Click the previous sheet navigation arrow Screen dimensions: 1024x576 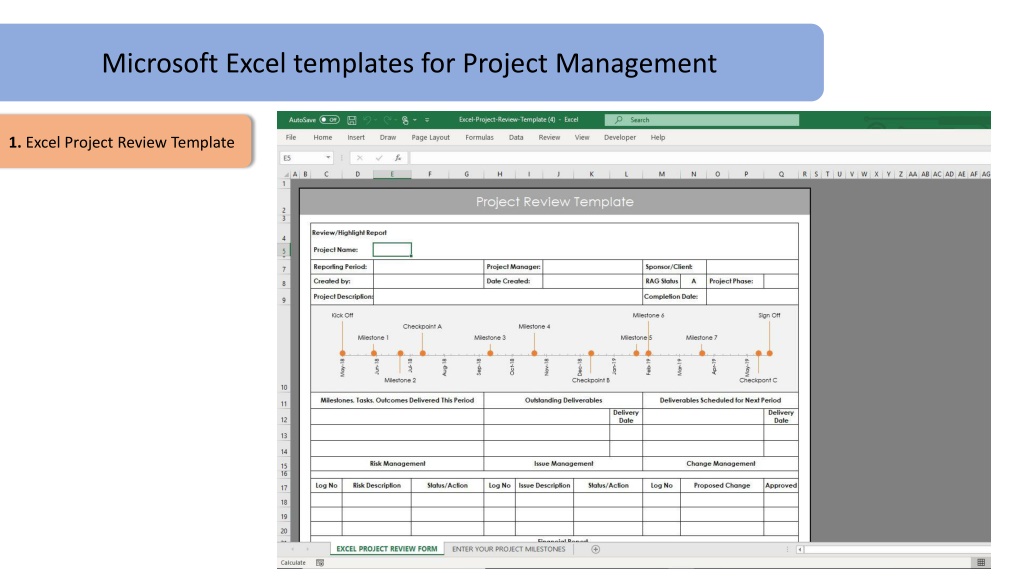(292, 549)
